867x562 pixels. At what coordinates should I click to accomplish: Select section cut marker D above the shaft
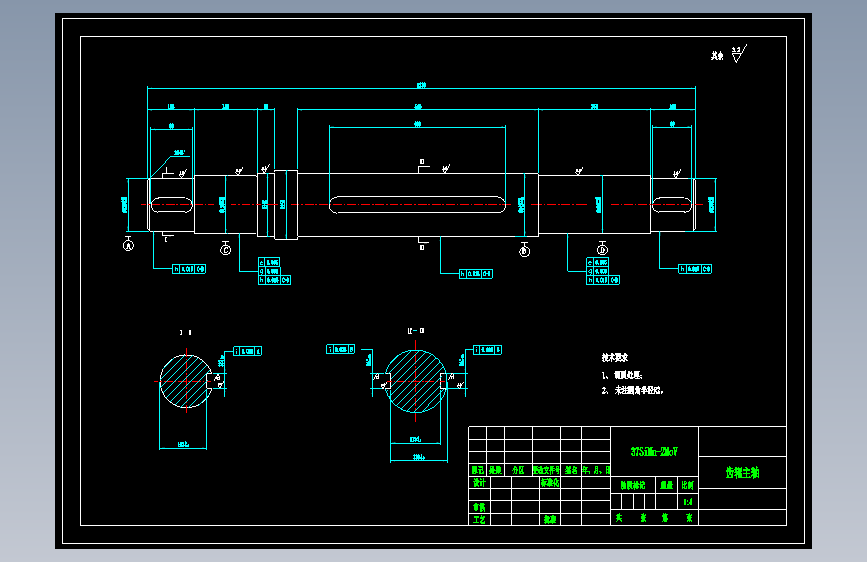[423, 164]
